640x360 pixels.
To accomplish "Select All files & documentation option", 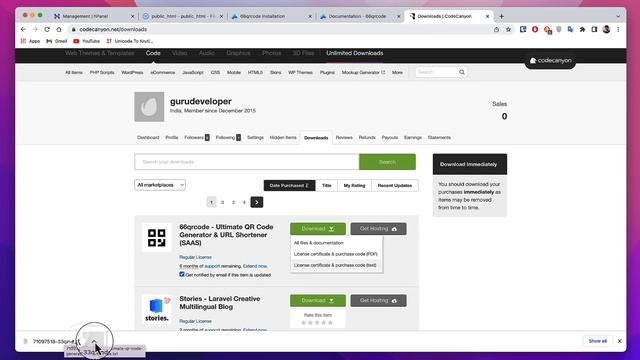I will point(319,243).
